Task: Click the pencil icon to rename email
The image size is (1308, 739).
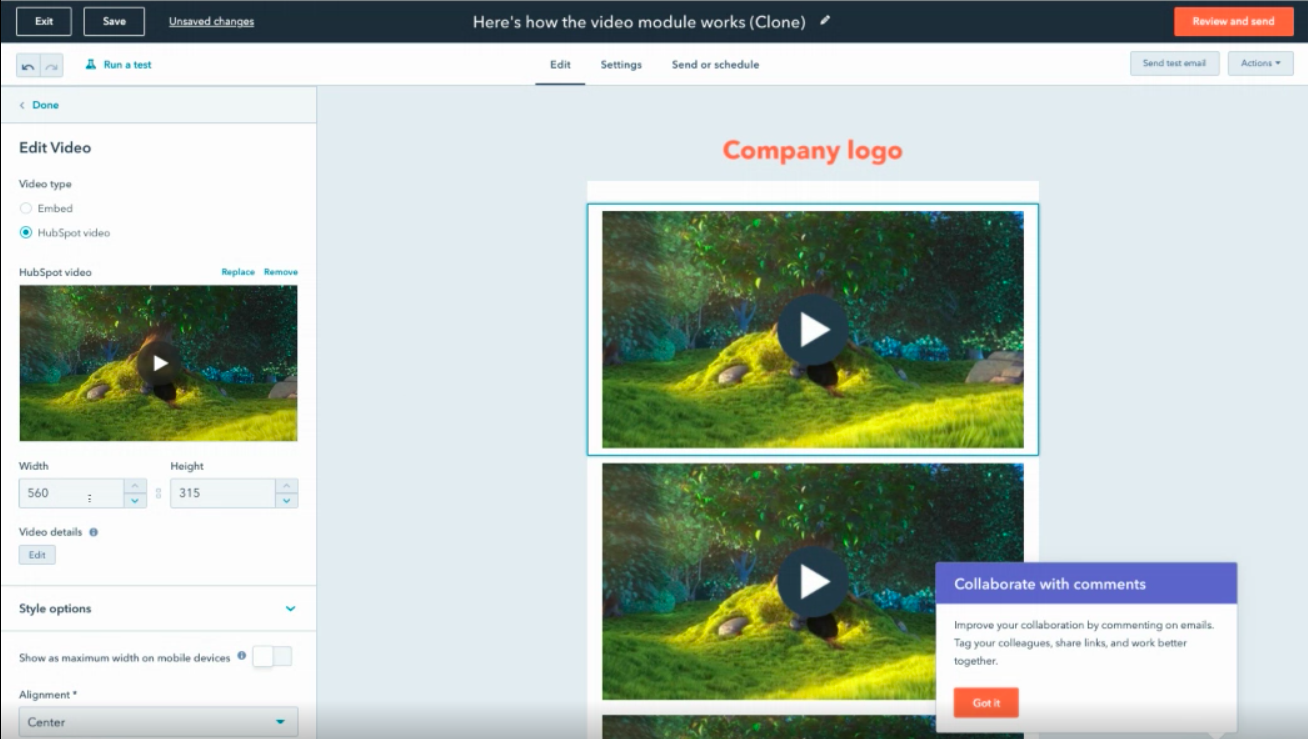Action: [825, 20]
